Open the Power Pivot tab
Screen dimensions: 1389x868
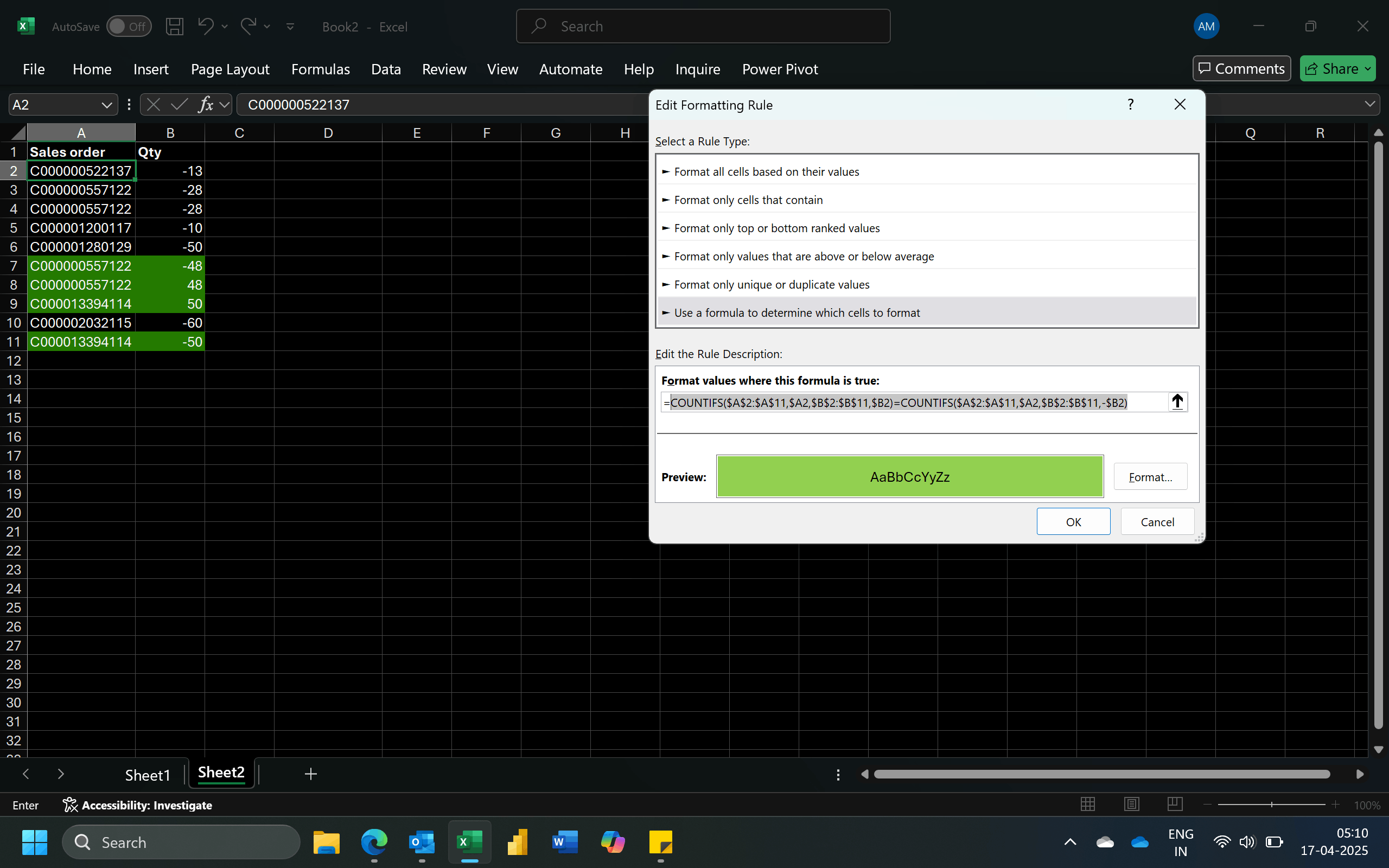click(780, 69)
